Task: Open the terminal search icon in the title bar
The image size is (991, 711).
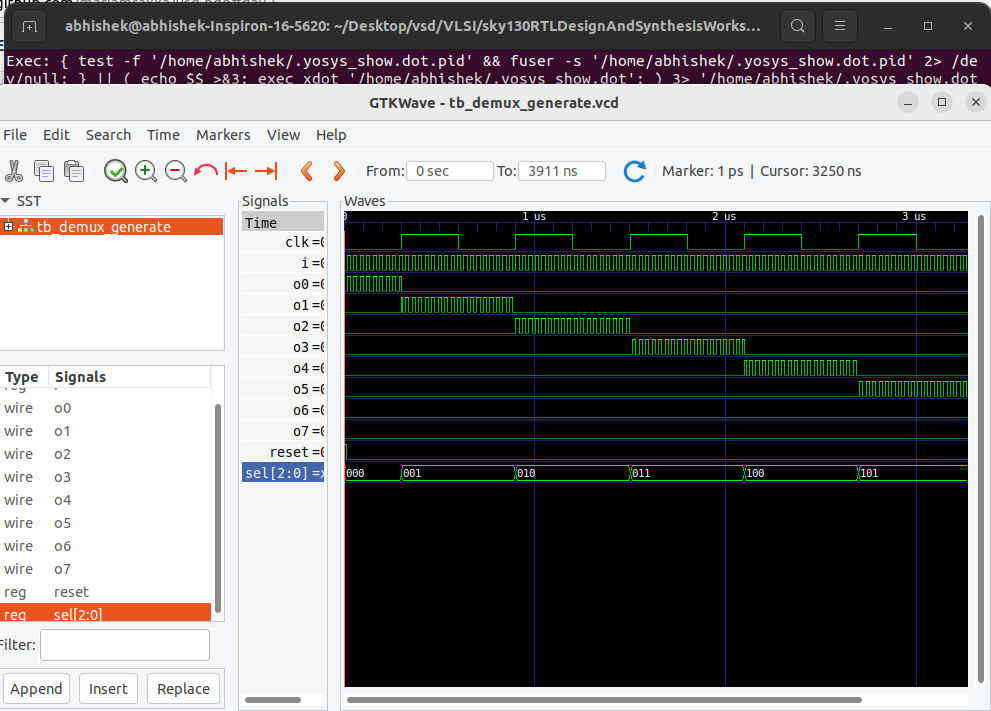Action: [797, 25]
